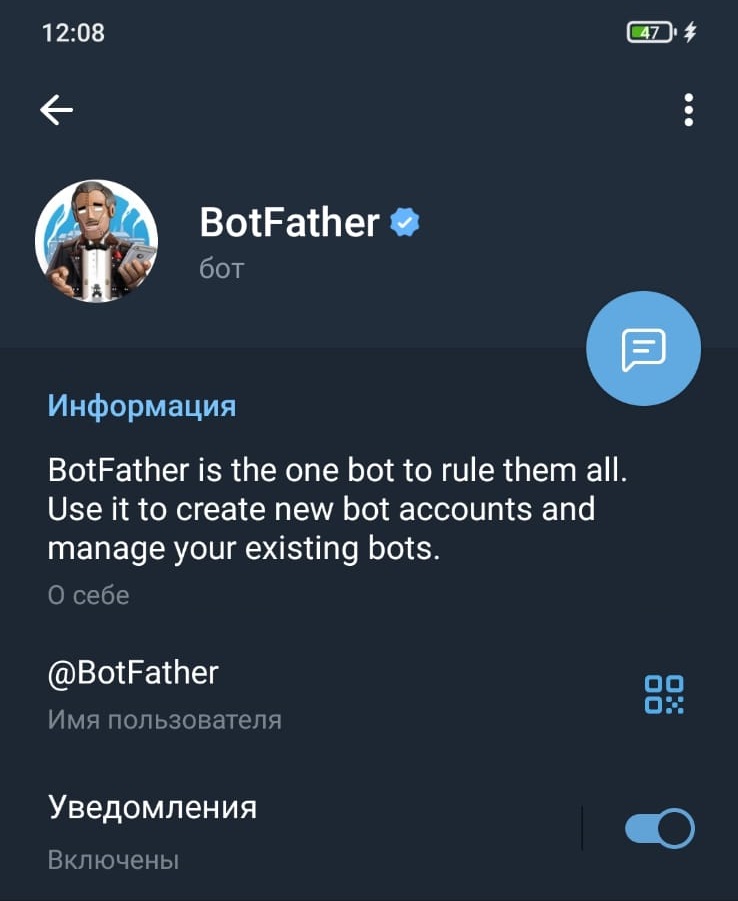Image resolution: width=738 pixels, height=901 pixels.
Task: Open chat with the message bubble button
Action: [643, 349]
